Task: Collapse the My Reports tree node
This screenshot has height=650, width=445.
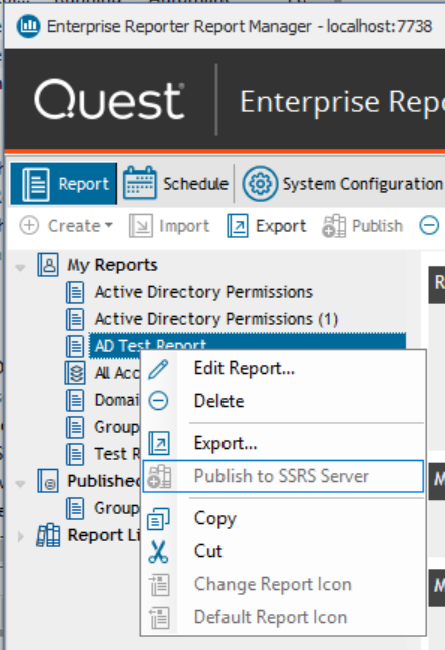Action: [20, 267]
